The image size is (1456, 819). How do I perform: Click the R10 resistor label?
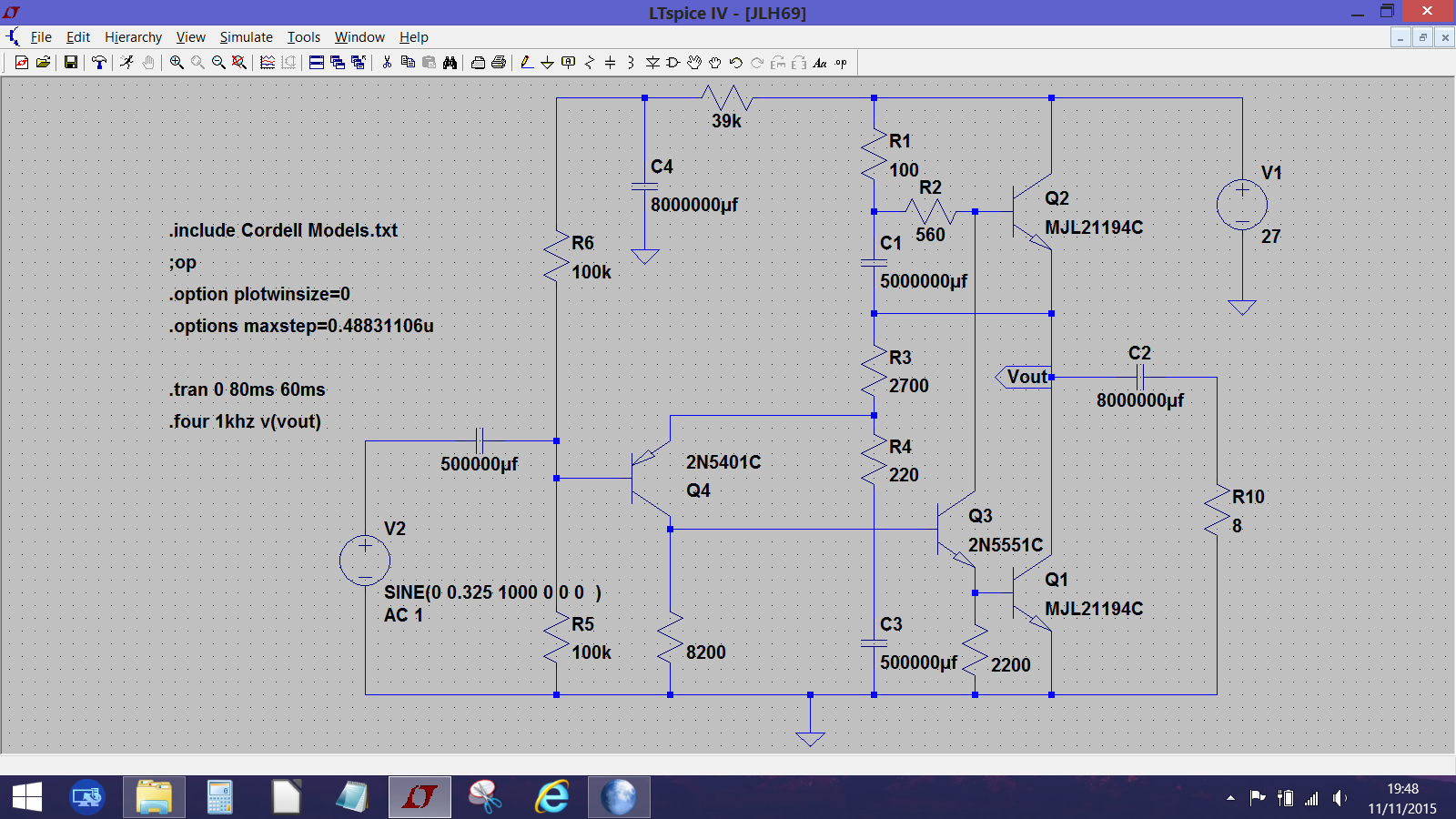tap(1249, 497)
